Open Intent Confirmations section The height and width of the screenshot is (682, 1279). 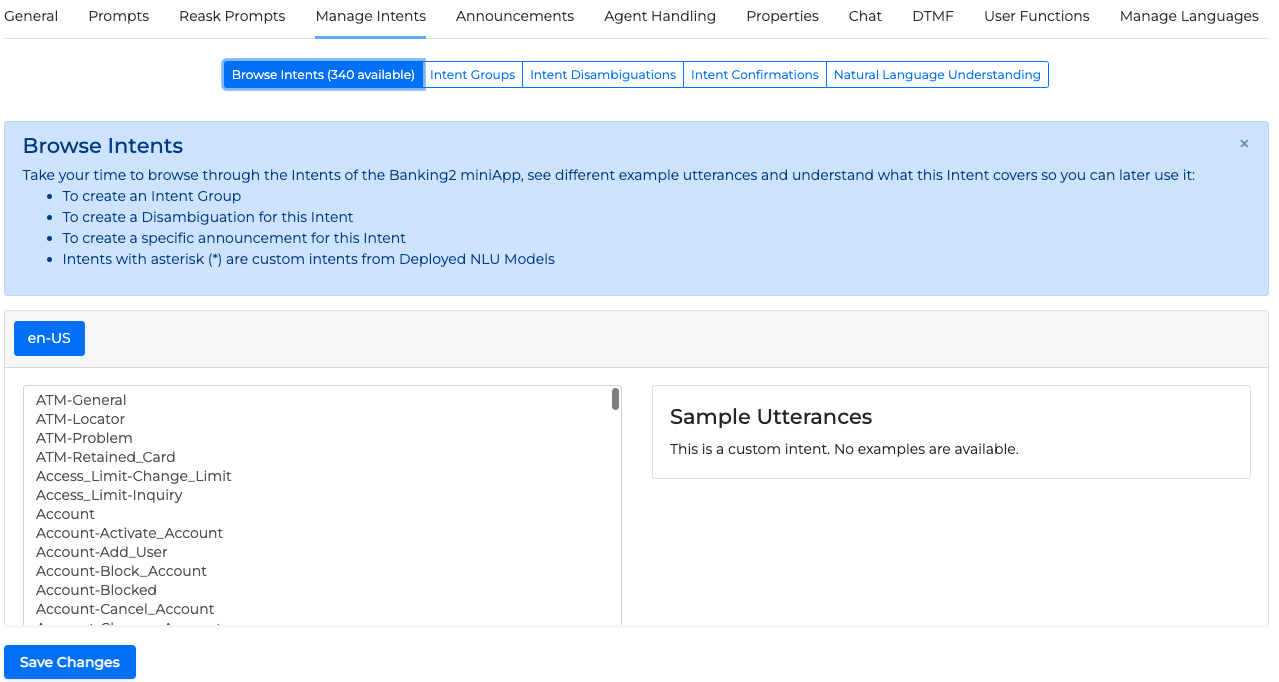(x=755, y=75)
